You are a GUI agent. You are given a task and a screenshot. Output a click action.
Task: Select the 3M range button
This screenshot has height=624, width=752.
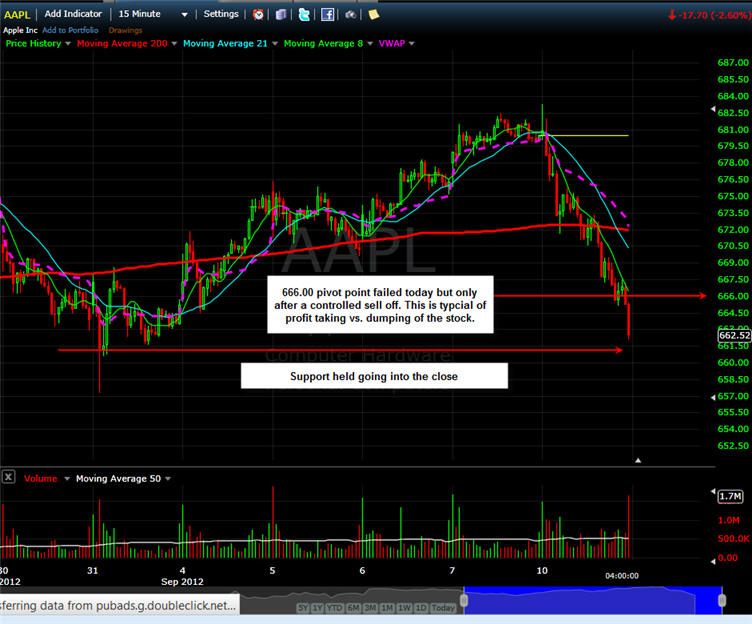pos(370,608)
